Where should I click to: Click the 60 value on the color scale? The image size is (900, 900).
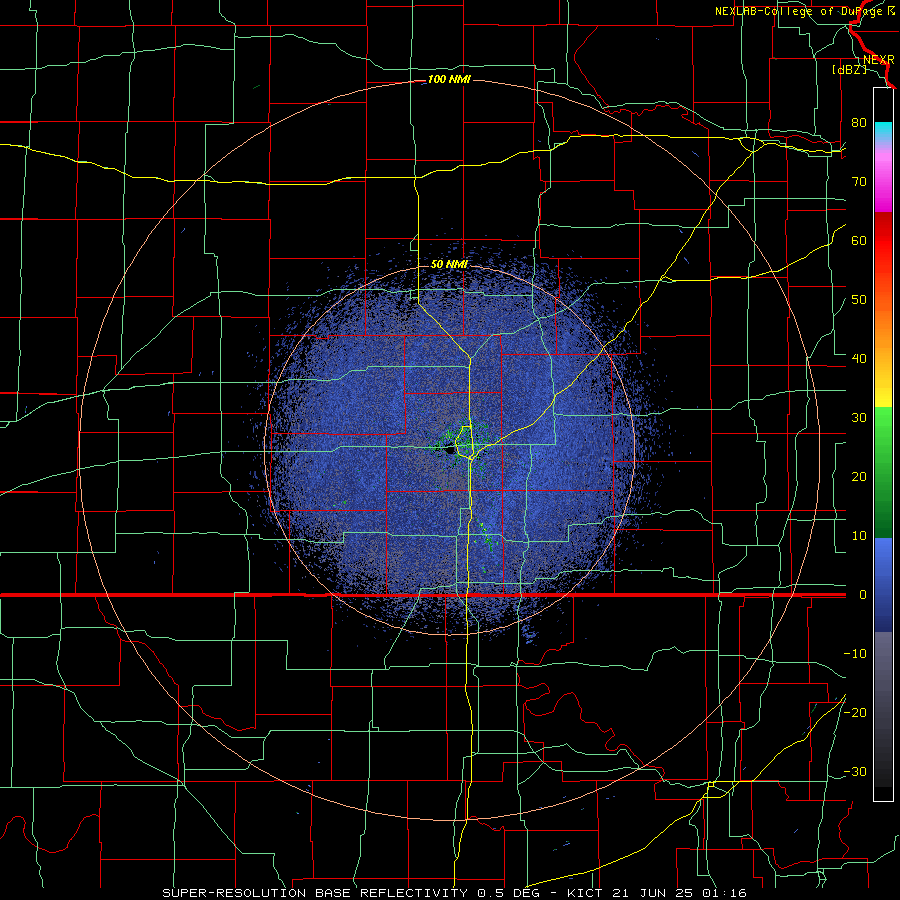point(859,240)
